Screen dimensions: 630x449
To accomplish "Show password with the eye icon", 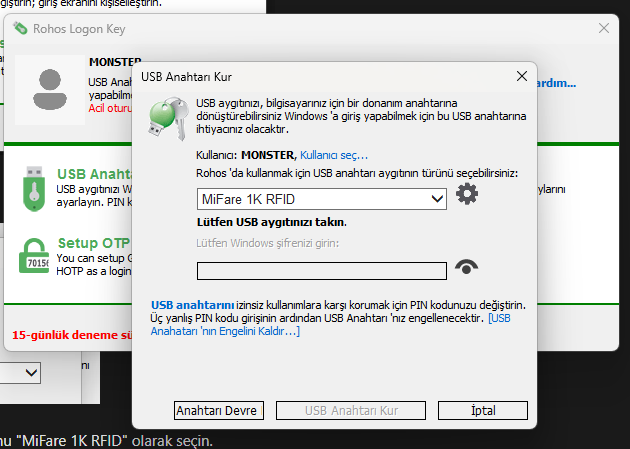I will (x=466, y=267).
